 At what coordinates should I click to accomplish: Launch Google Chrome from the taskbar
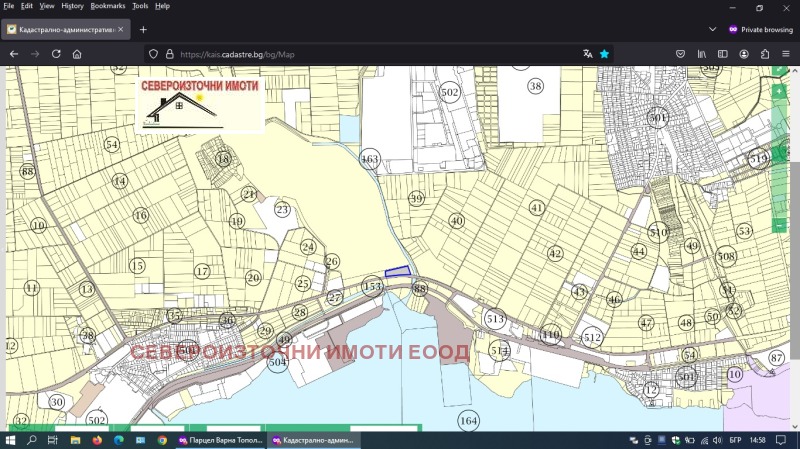tap(162, 440)
